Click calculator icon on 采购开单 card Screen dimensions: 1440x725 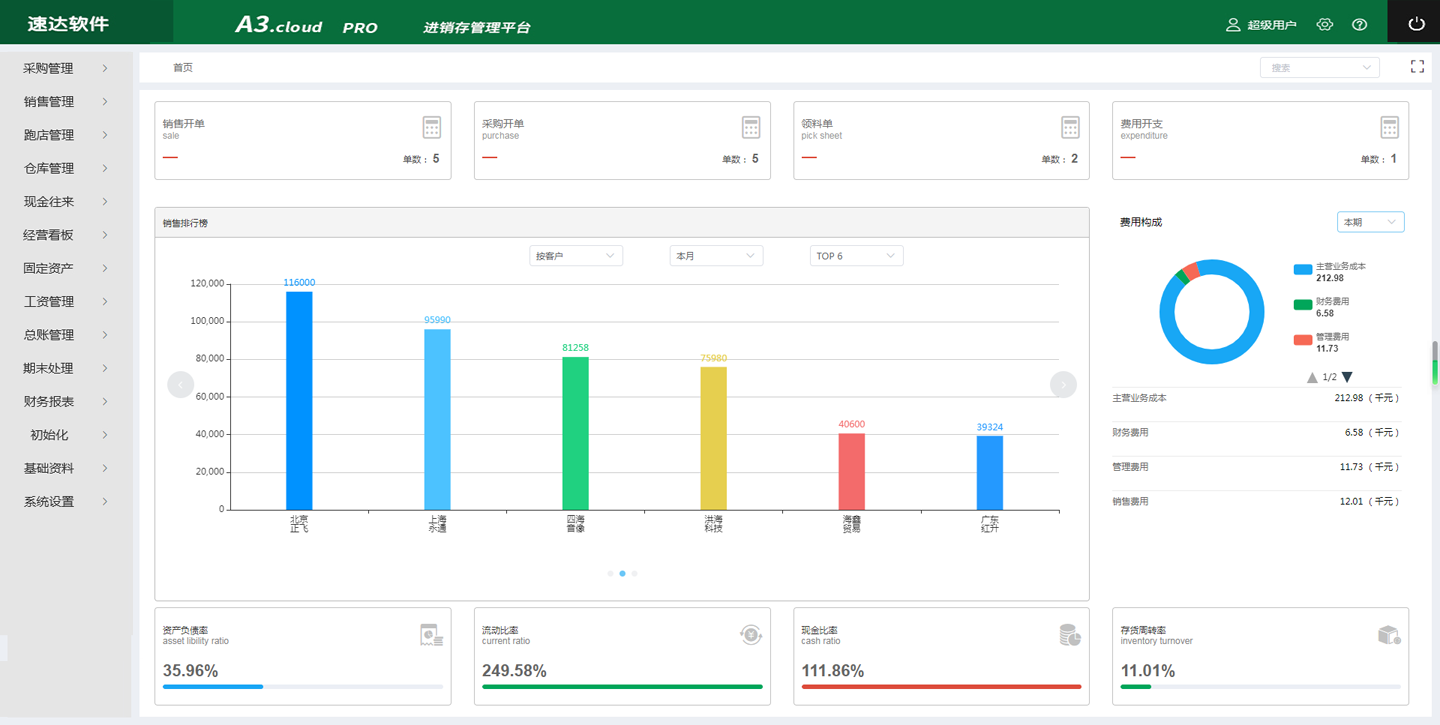pos(750,127)
